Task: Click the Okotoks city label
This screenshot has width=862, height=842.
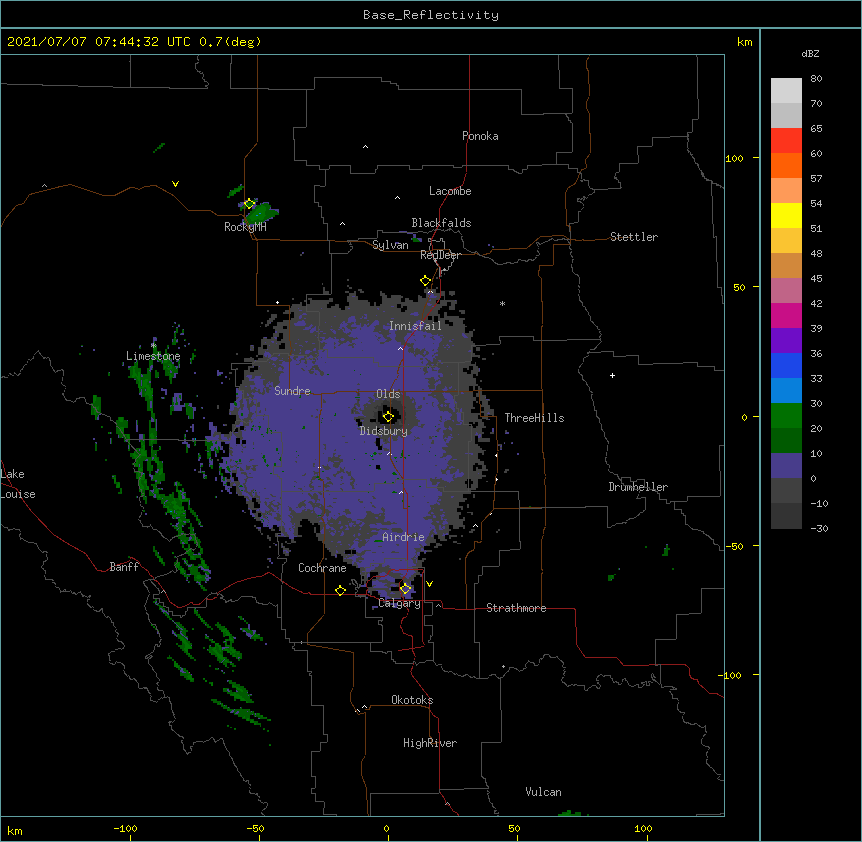Action: [412, 700]
